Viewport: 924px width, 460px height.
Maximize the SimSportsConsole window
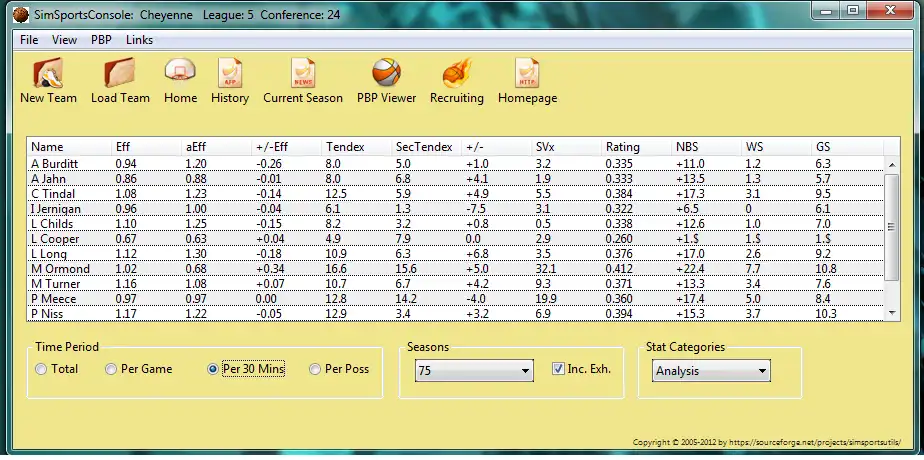853,11
